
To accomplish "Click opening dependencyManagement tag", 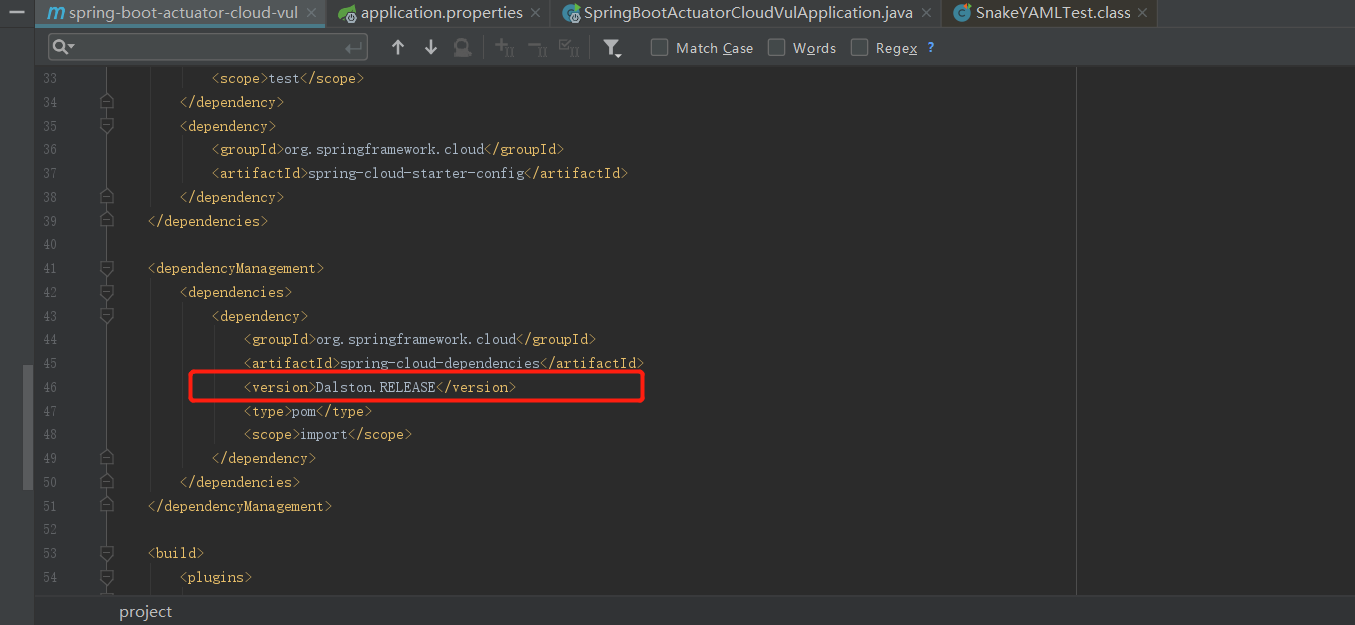I will tap(236, 268).
